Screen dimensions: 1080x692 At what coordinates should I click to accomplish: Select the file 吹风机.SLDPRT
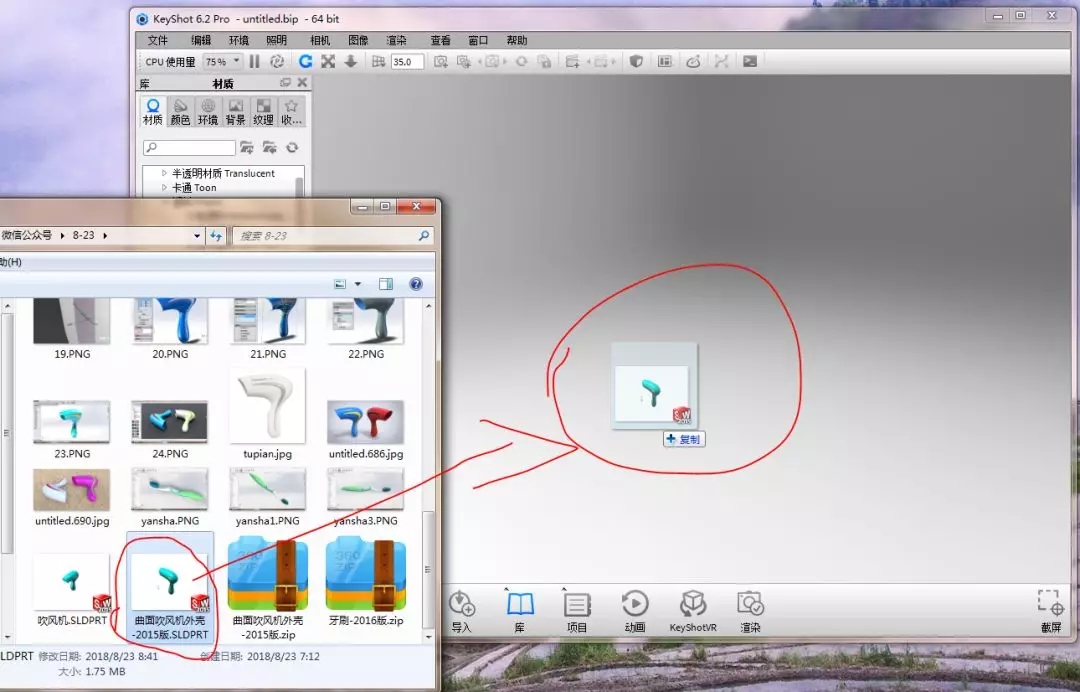point(72,591)
